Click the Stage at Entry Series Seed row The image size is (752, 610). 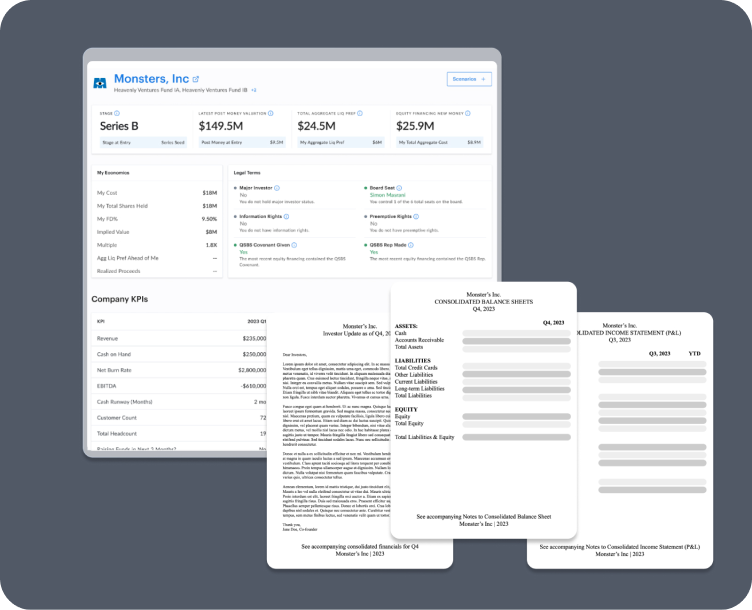(143, 142)
